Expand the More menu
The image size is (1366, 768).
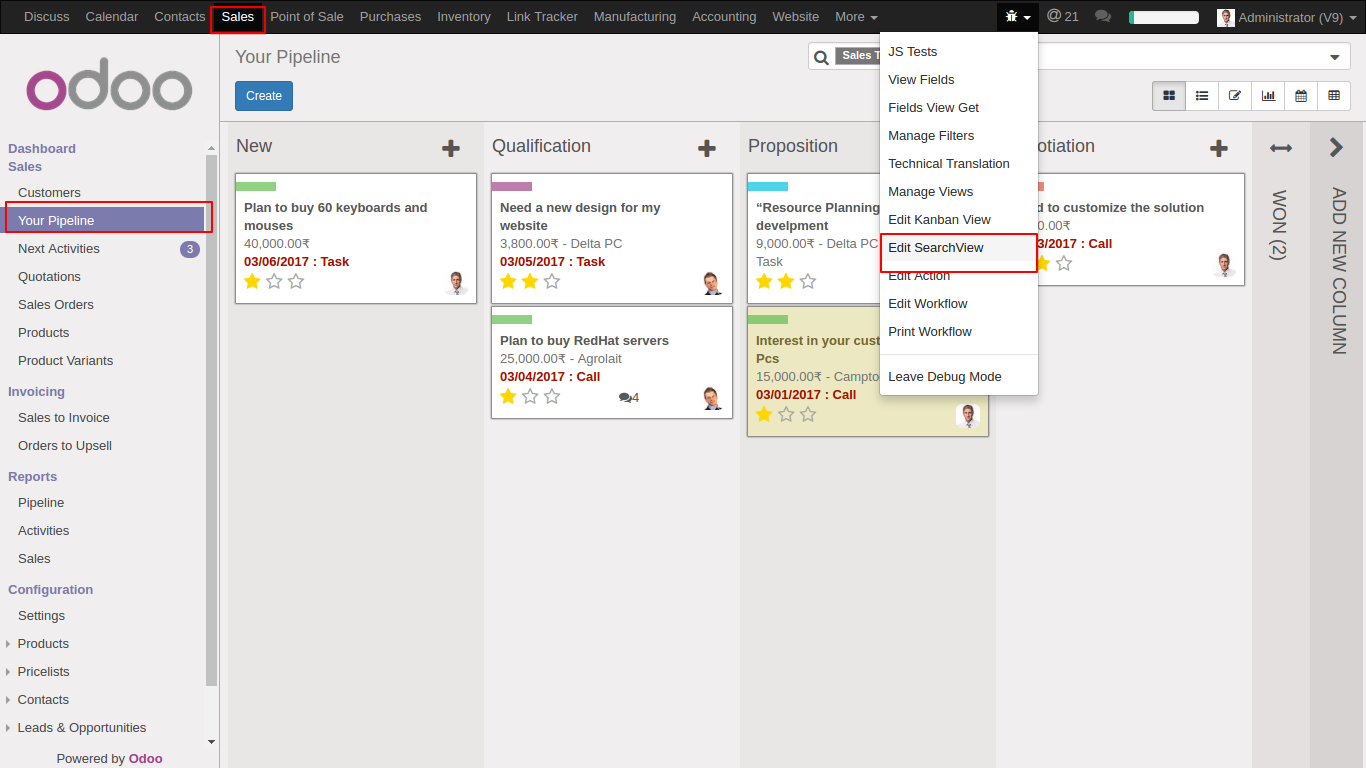click(x=855, y=16)
